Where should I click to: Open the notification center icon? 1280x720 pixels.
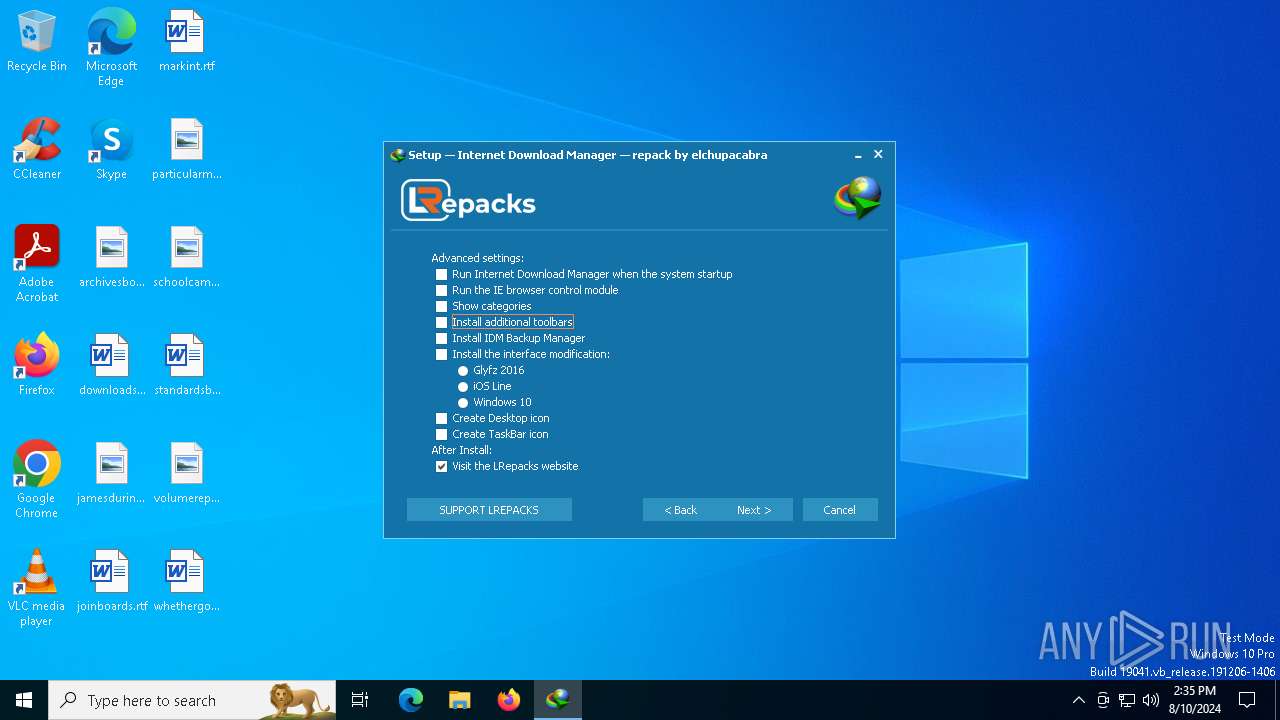click(1247, 700)
